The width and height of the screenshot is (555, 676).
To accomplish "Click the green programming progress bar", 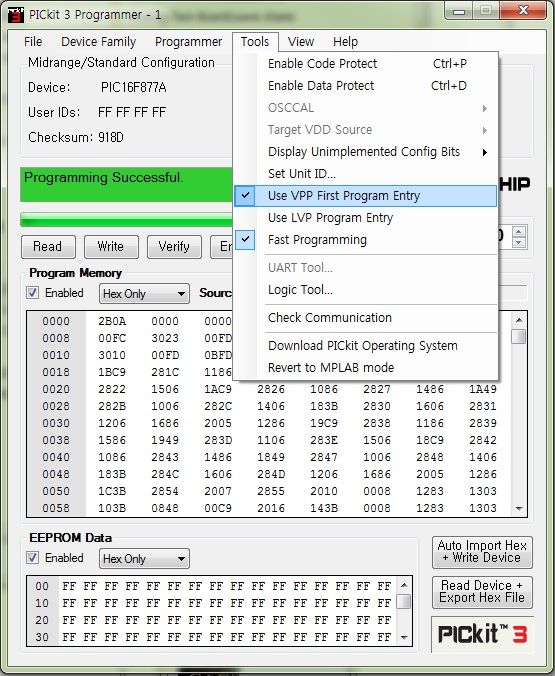I will (126, 220).
